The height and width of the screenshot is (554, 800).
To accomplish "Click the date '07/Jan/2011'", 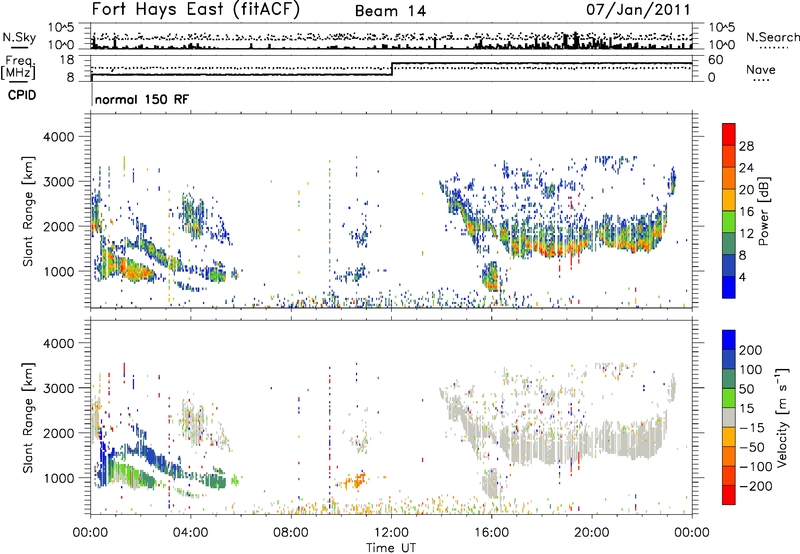I will (638, 9).
